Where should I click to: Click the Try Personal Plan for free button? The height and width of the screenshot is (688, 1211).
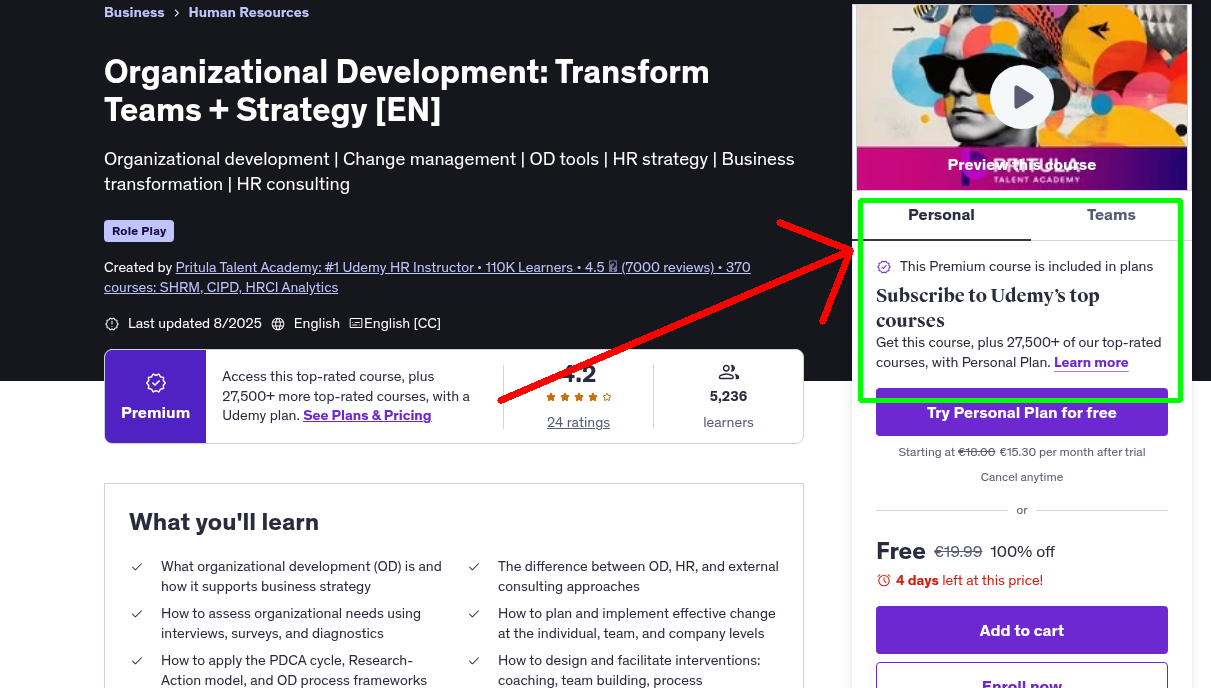pos(1022,412)
